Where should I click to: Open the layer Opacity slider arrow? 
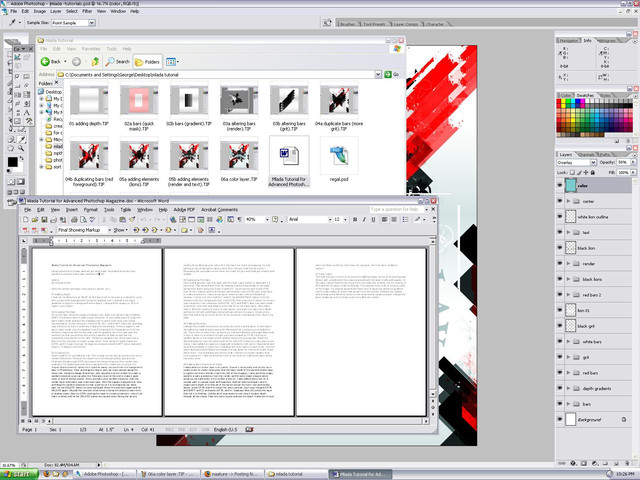tap(633, 162)
